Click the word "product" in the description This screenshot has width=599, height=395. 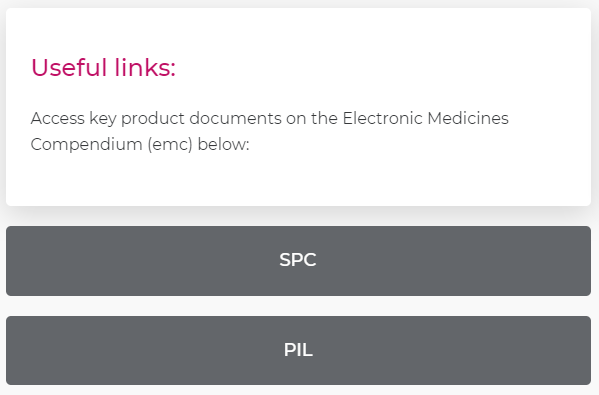153,119
